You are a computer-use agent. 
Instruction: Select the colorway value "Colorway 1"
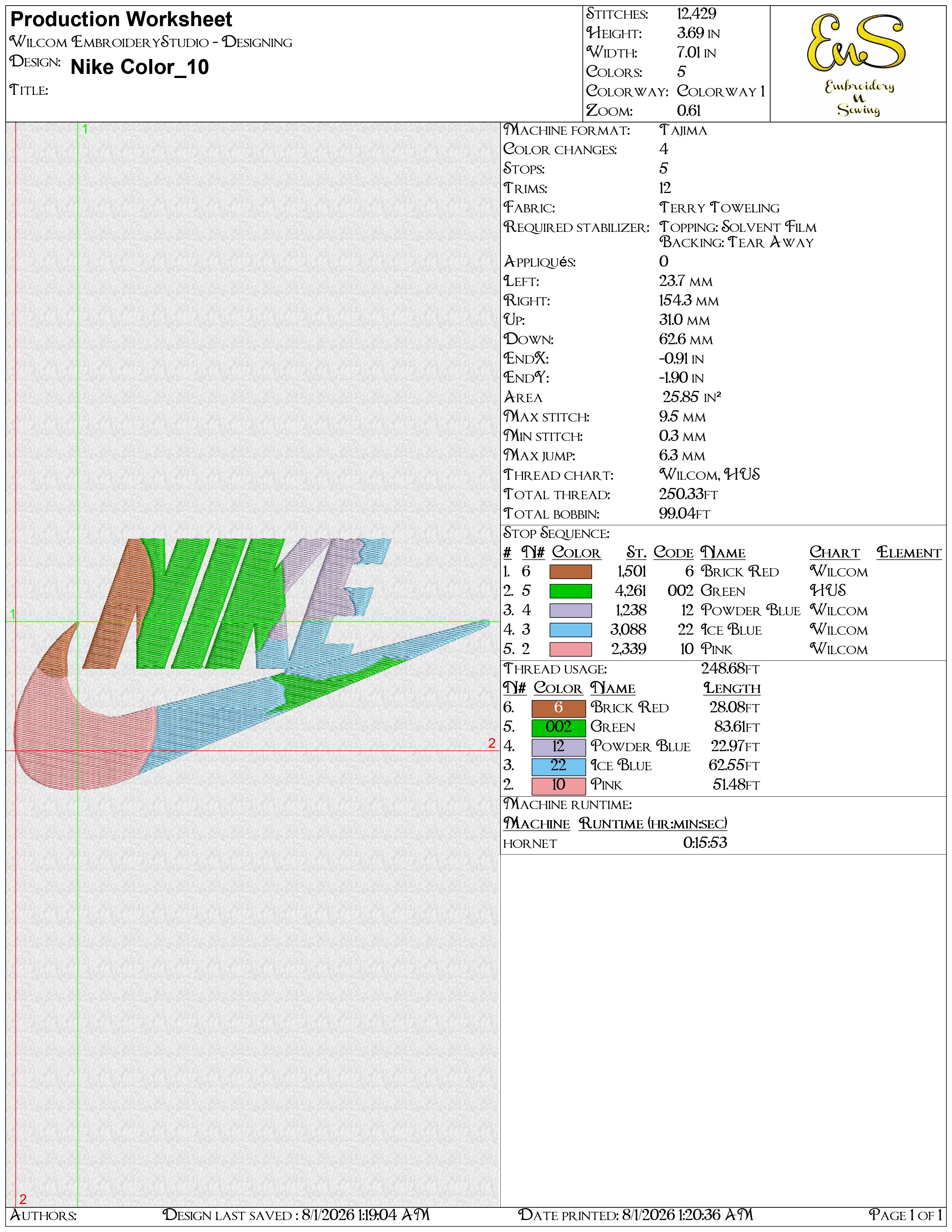(x=721, y=91)
